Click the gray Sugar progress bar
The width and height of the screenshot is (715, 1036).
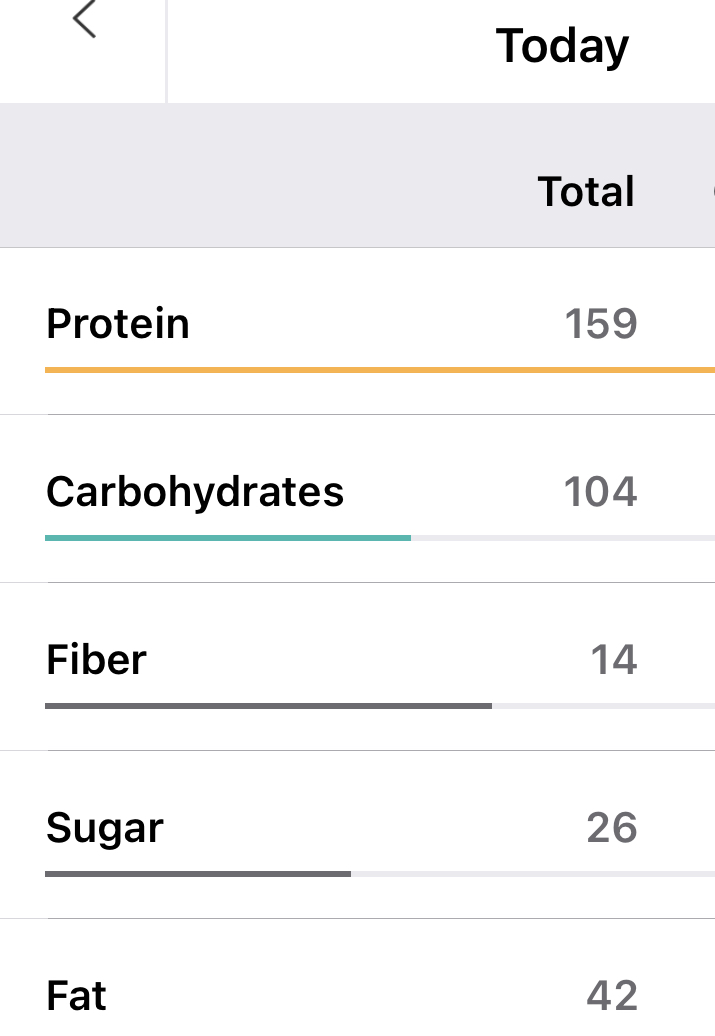pyautogui.click(x=198, y=874)
